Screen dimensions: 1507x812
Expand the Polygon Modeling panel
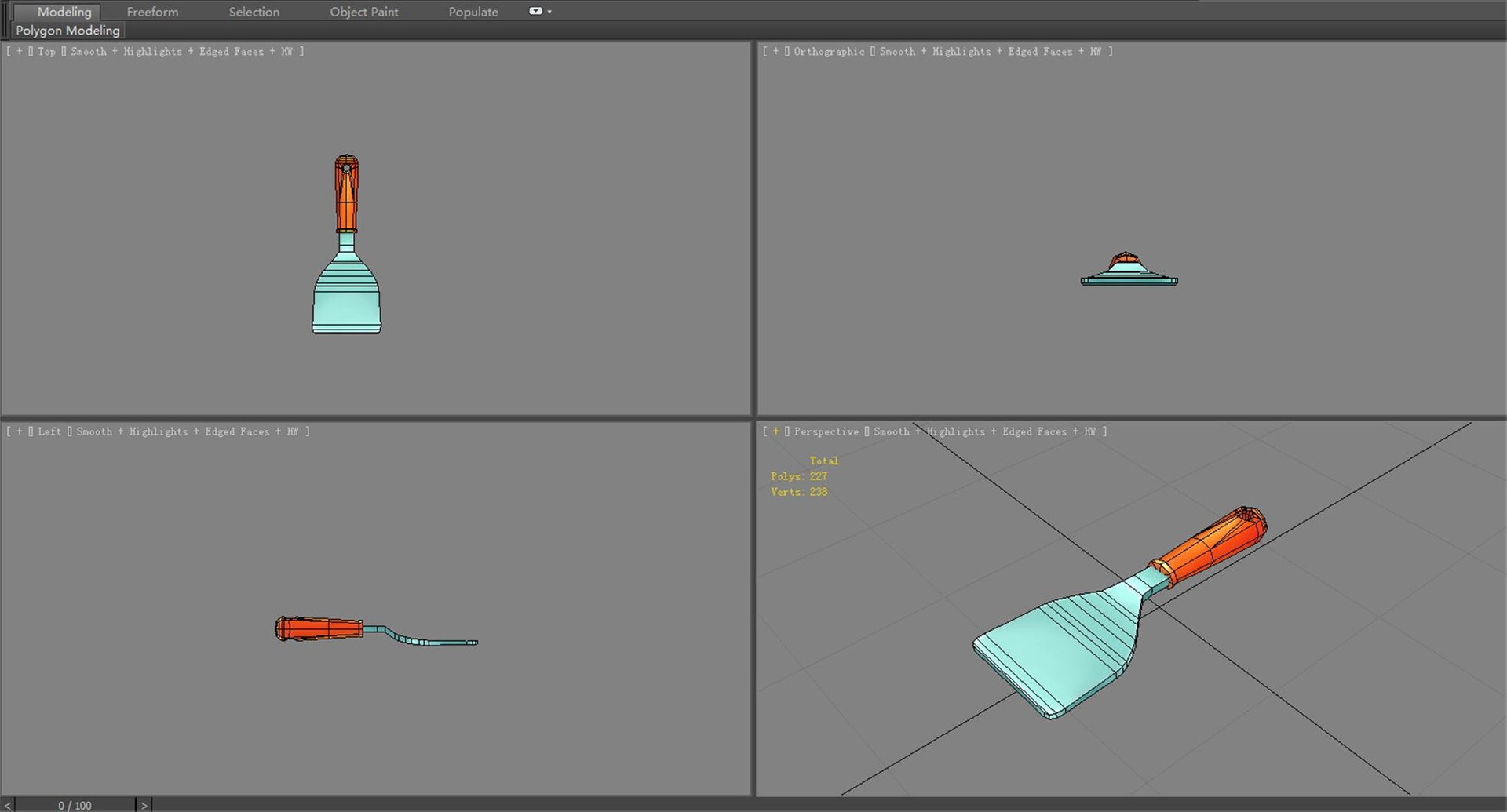(68, 31)
